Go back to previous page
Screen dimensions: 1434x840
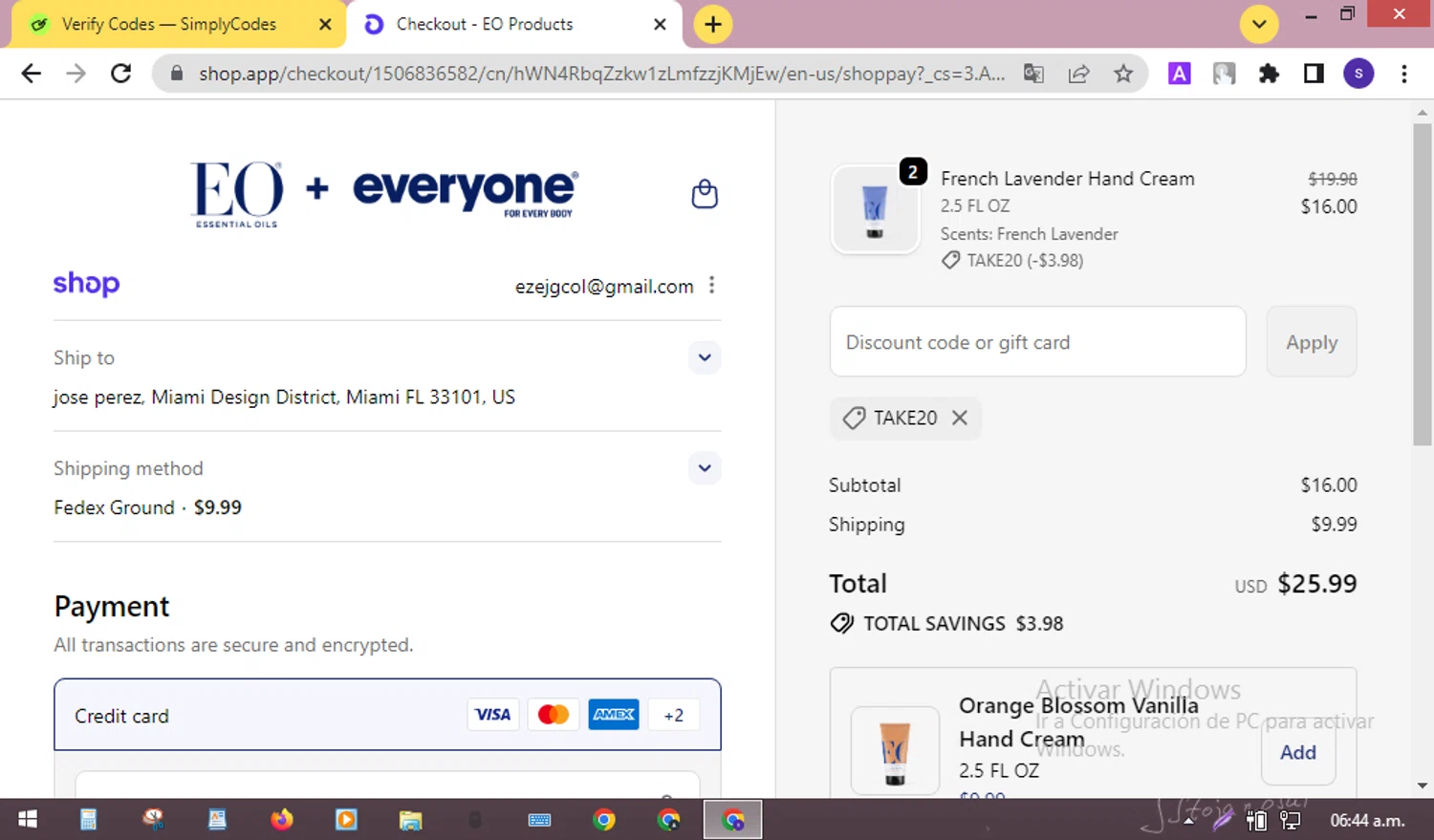tap(32, 74)
